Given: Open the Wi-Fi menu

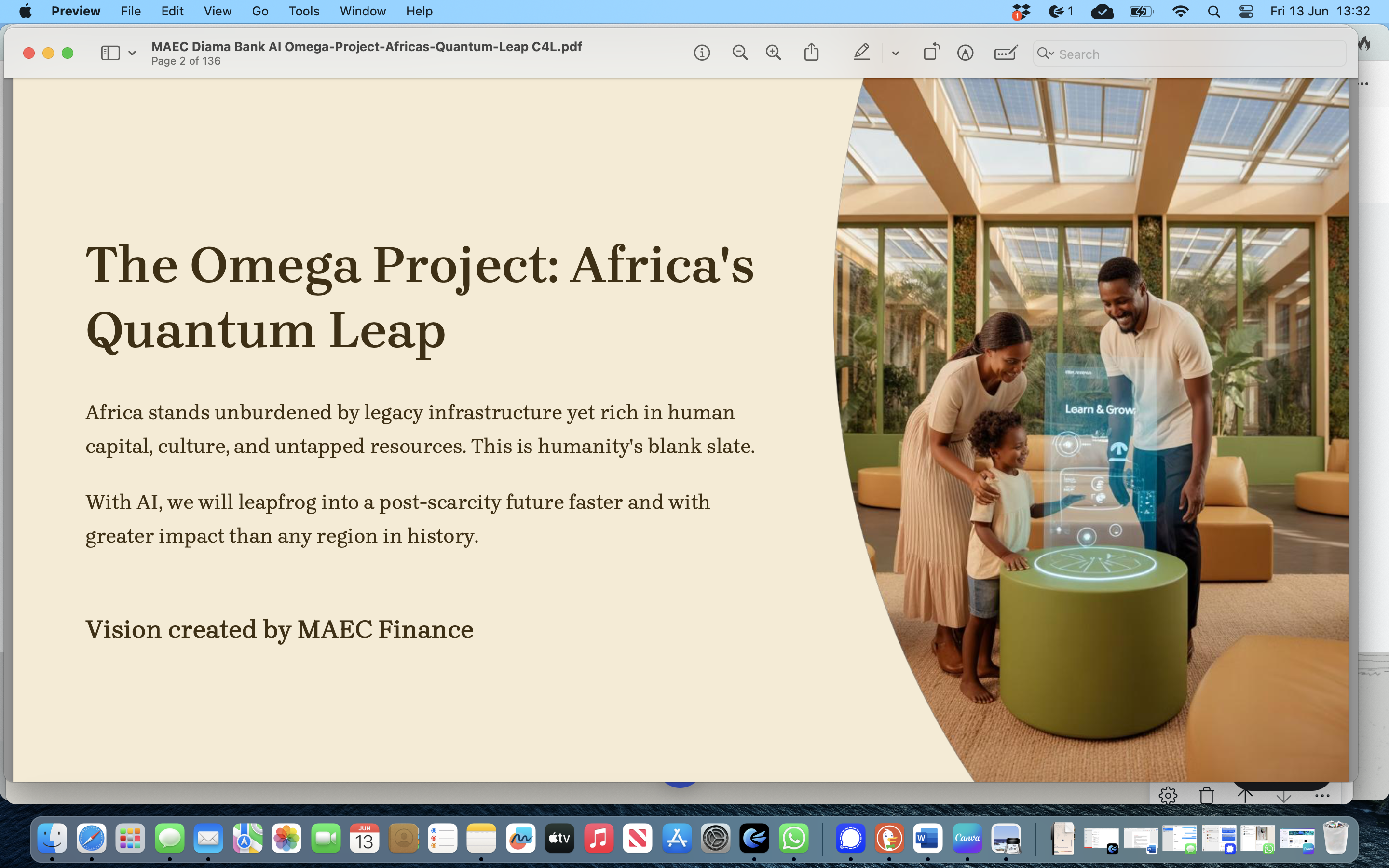Looking at the screenshot, I should [1180, 12].
